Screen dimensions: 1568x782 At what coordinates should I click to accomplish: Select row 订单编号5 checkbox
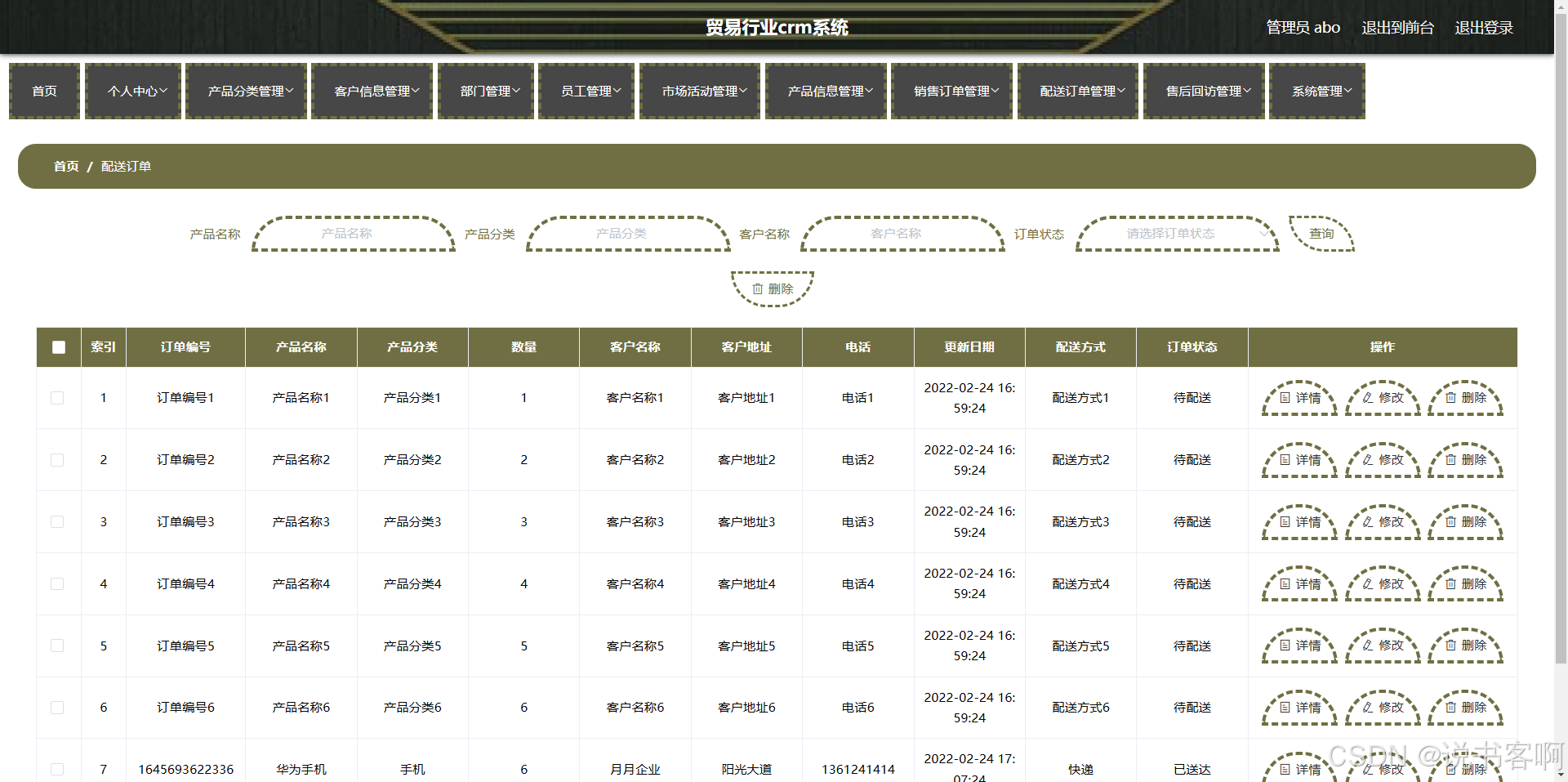(x=57, y=646)
